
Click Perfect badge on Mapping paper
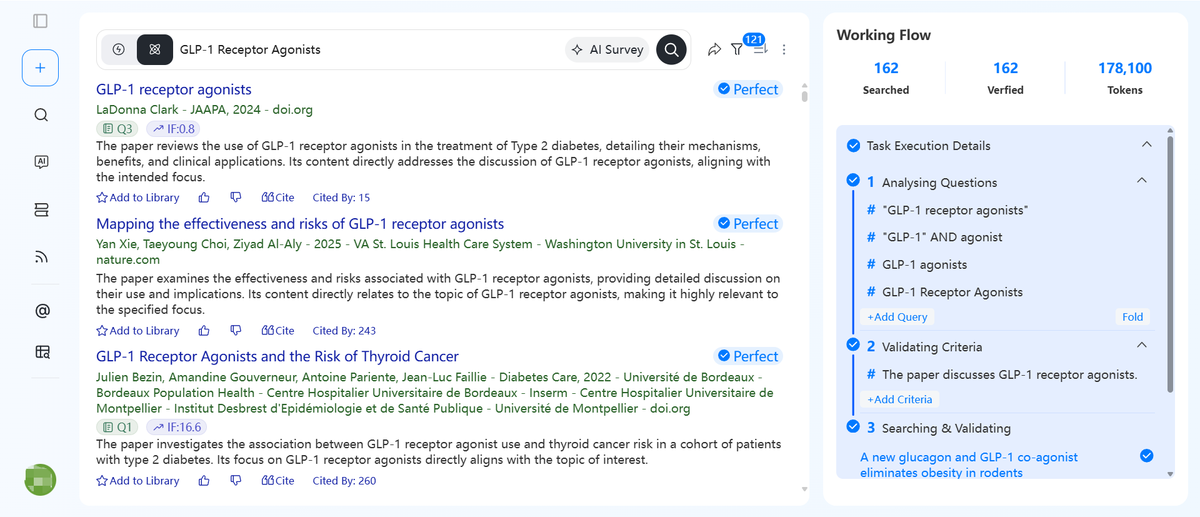point(747,223)
